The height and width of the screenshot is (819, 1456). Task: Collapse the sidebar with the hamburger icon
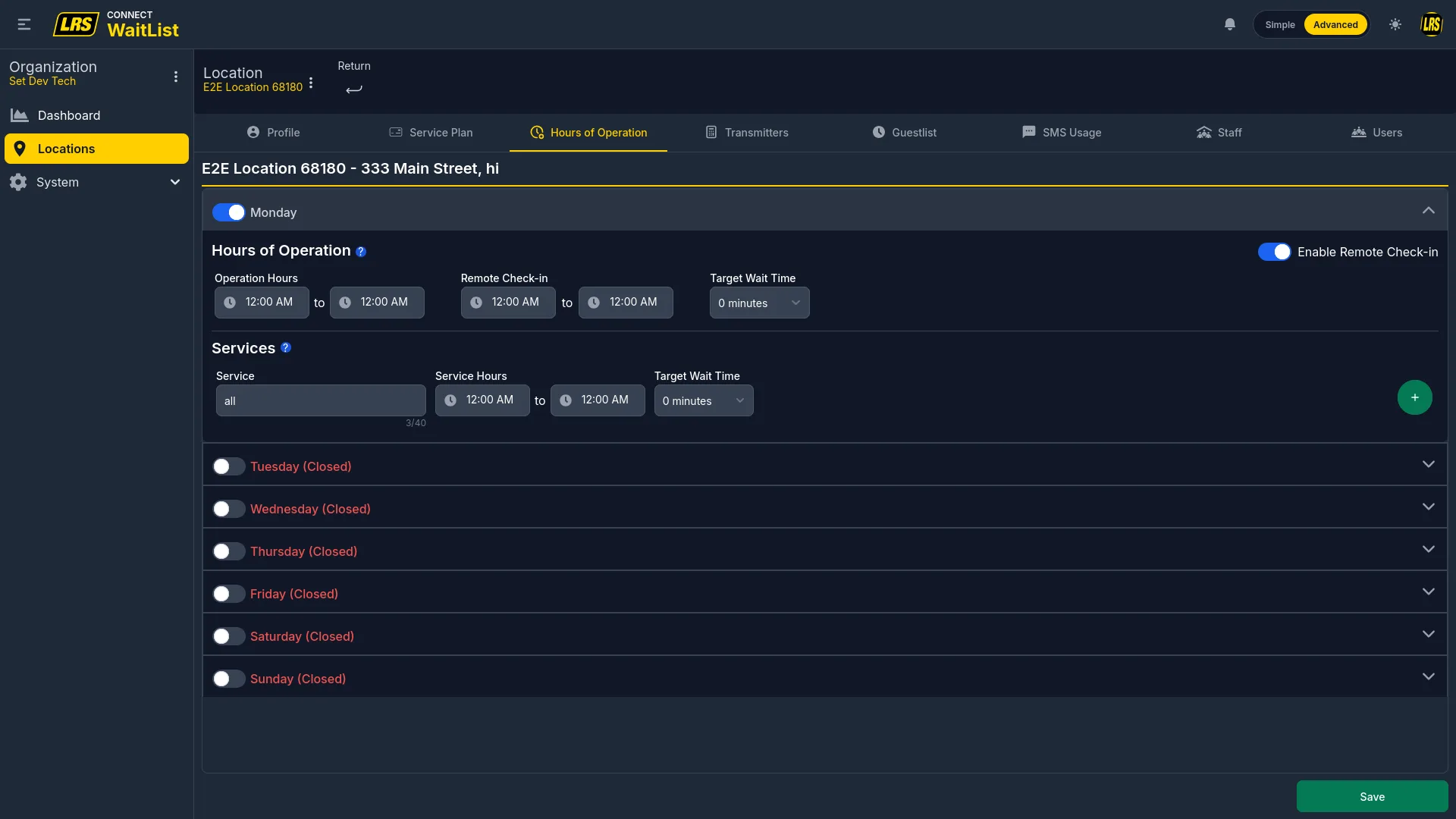tap(24, 24)
